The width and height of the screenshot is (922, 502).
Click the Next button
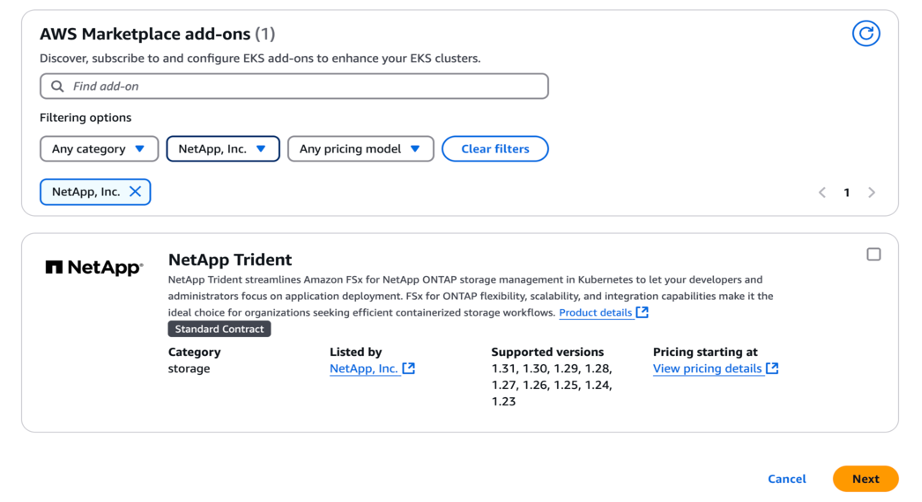(x=865, y=479)
